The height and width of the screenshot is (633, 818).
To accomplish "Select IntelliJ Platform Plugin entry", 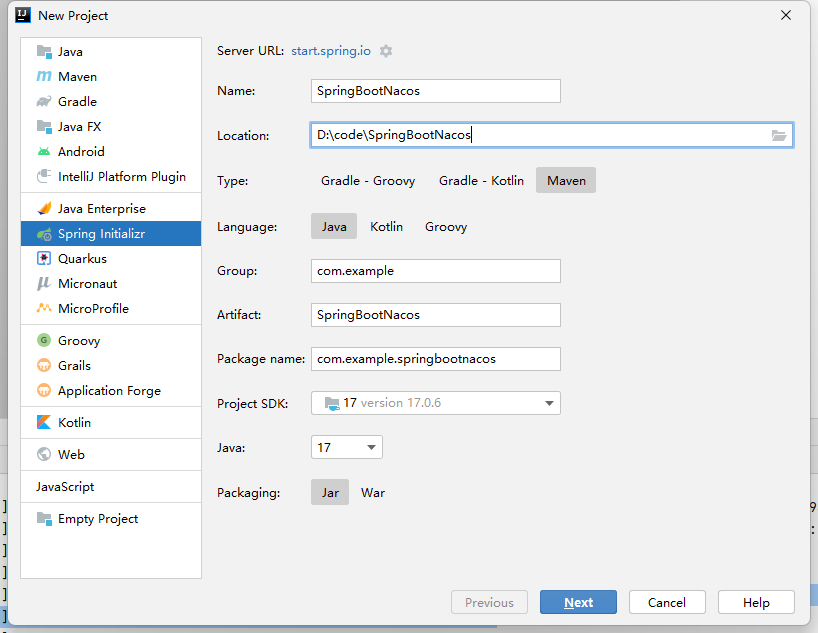I will (x=111, y=176).
